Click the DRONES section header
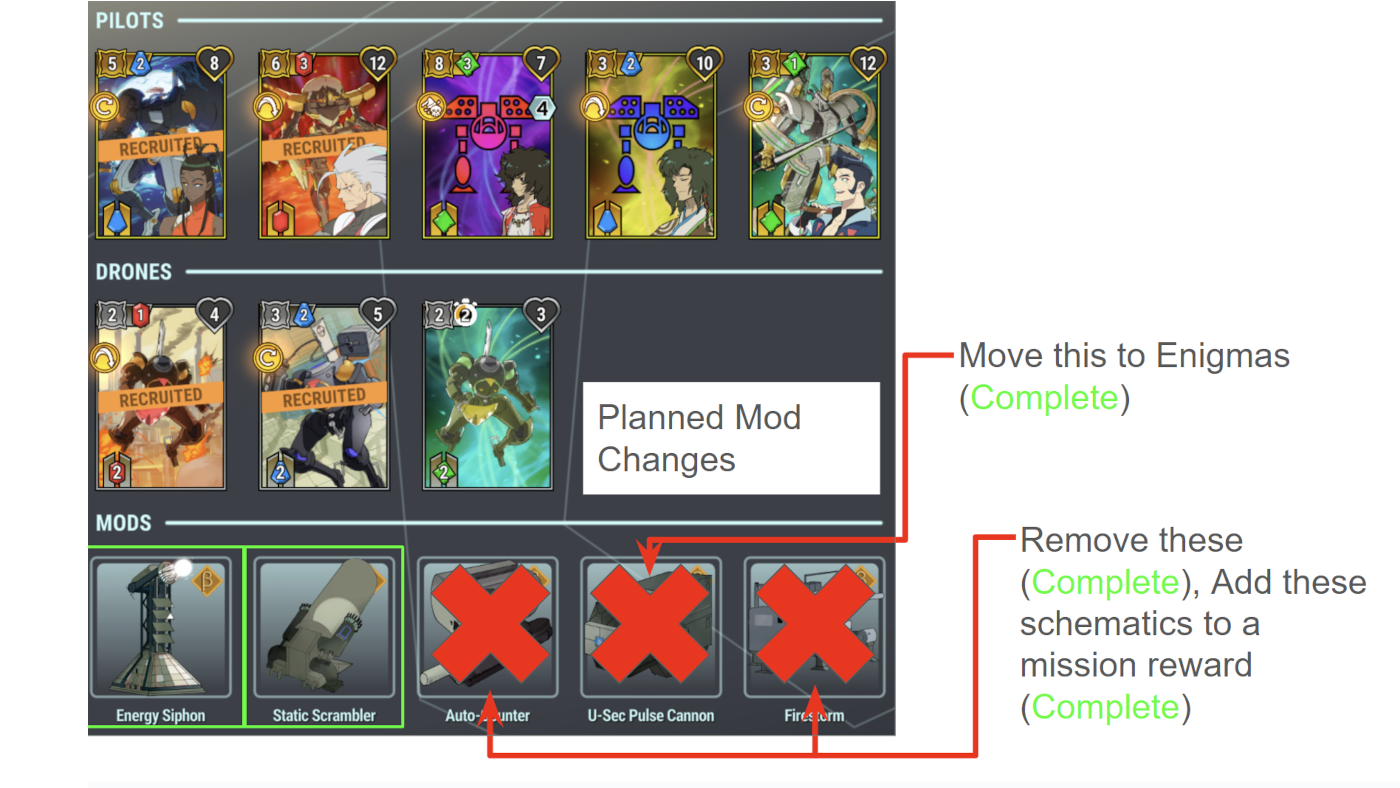Image resolution: width=1400 pixels, height=788 pixels. point(134,272)
